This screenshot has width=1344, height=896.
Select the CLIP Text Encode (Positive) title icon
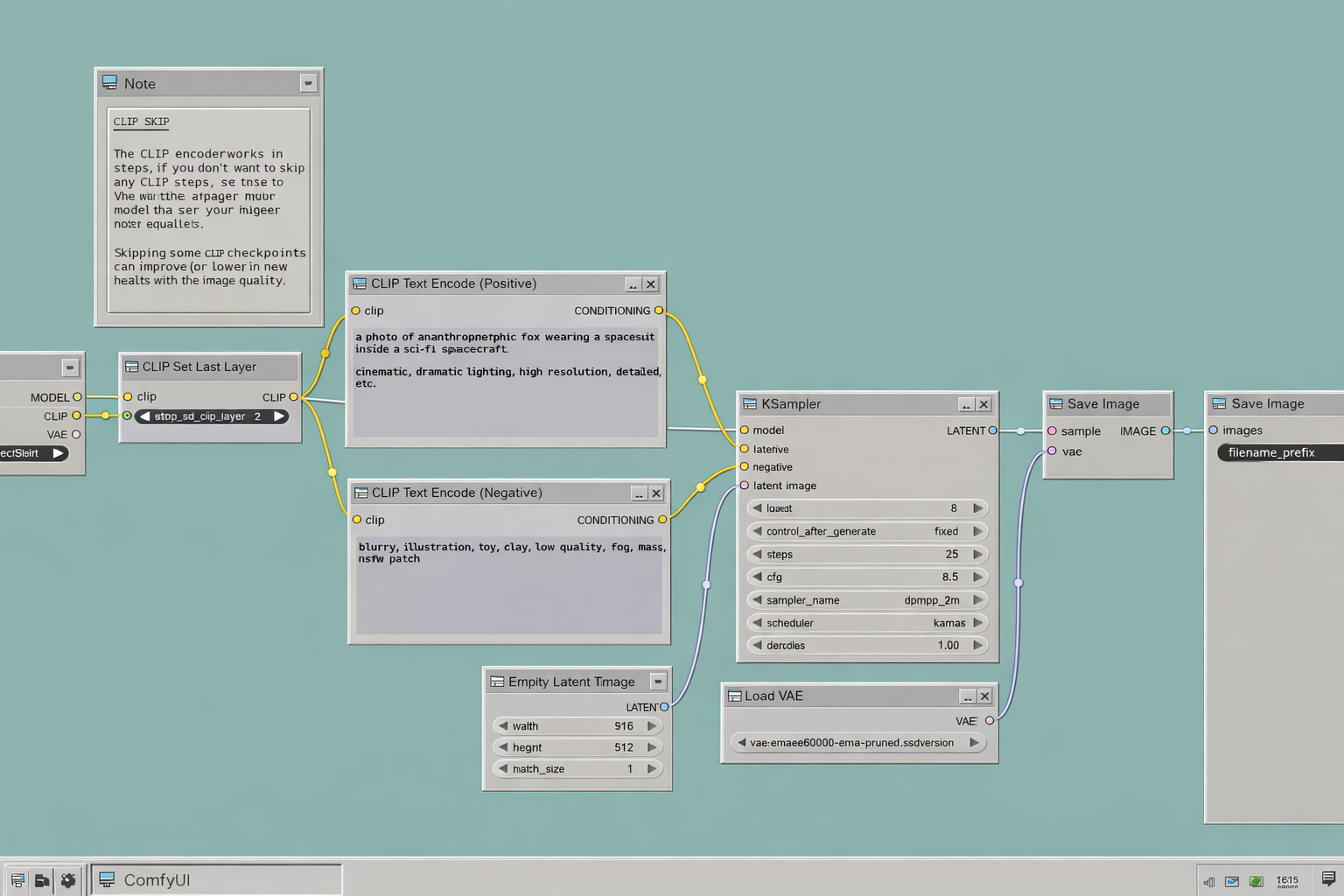tap(360, 283)
